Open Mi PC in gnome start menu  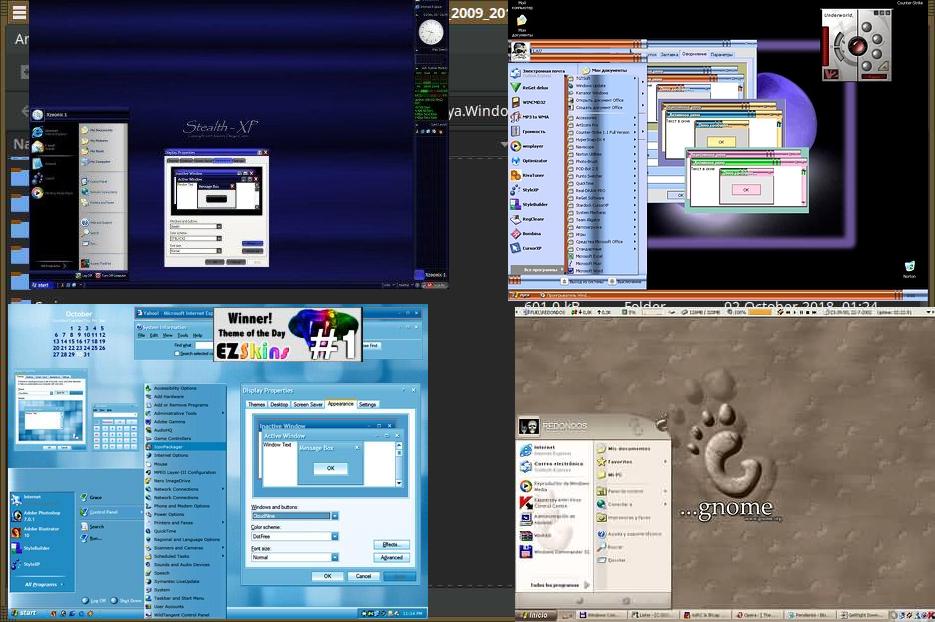point(609,475)
